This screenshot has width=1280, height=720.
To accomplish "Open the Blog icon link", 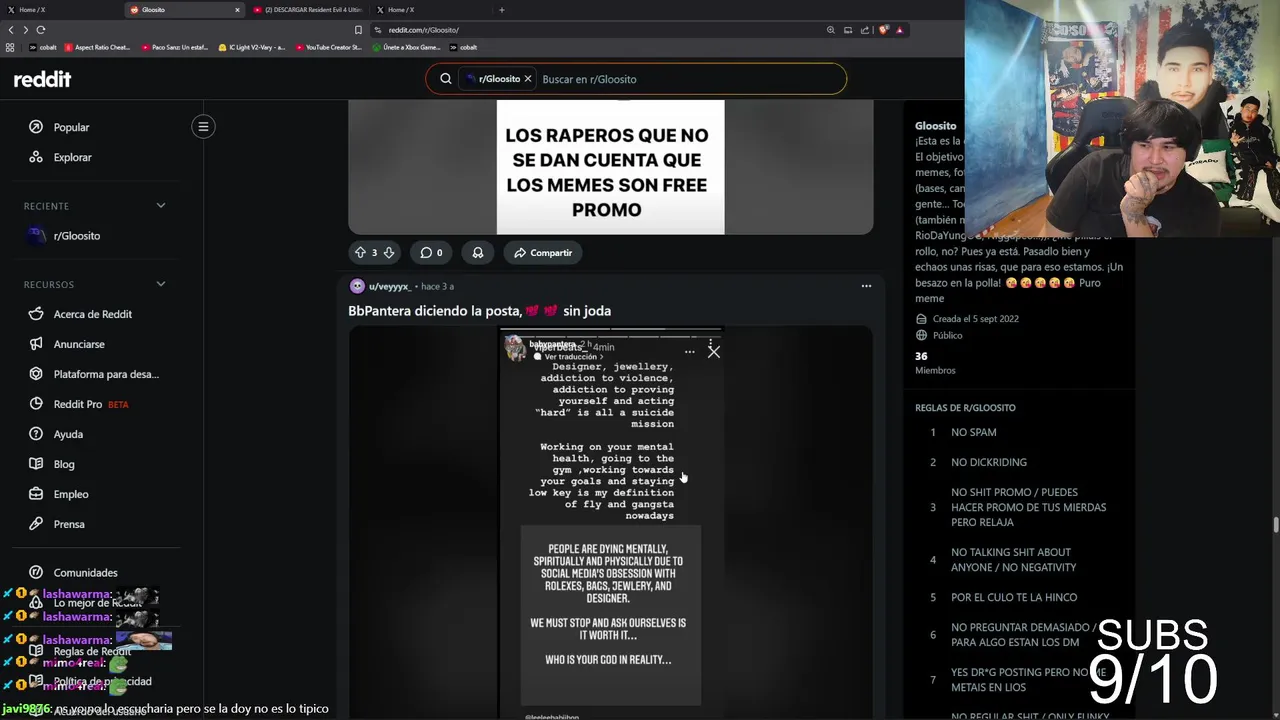I will click(x=36, y=464).
